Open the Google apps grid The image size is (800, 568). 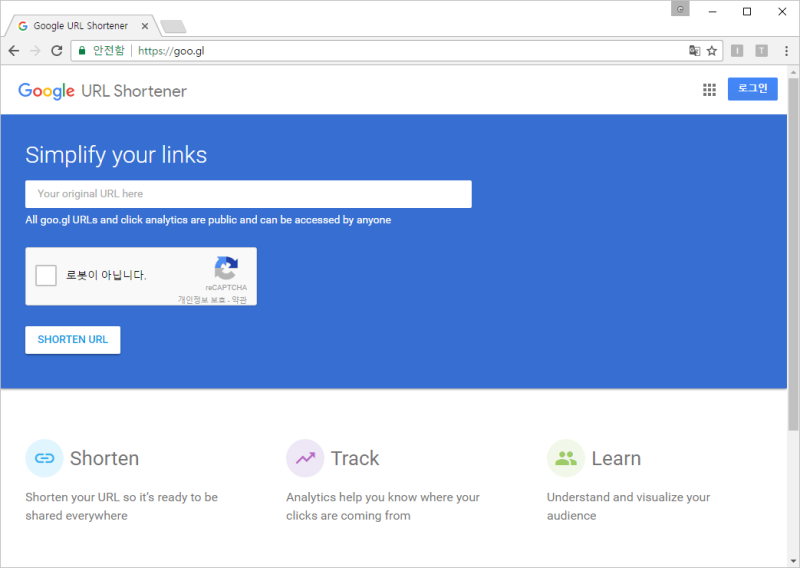pyautogui.click(x=709, y=90)
